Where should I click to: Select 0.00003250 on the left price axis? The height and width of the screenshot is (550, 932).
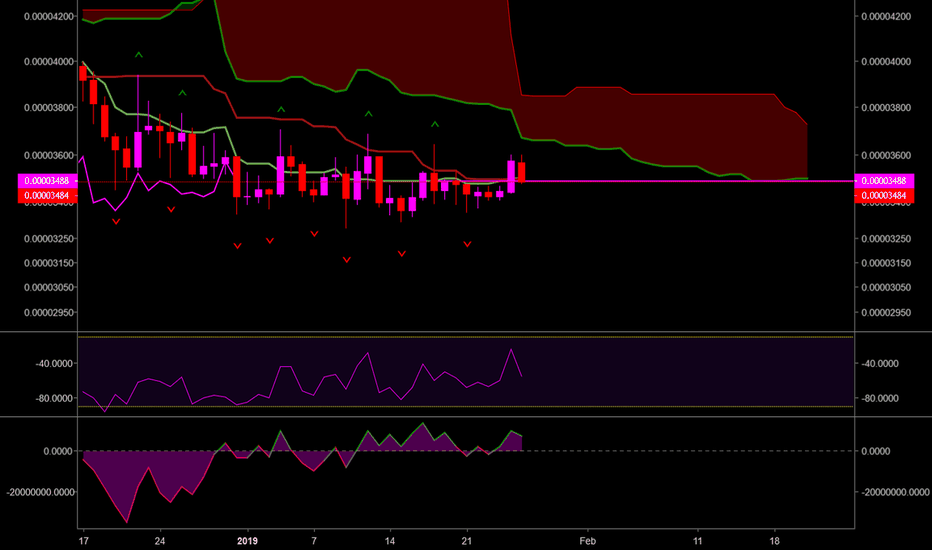[49, 239]
